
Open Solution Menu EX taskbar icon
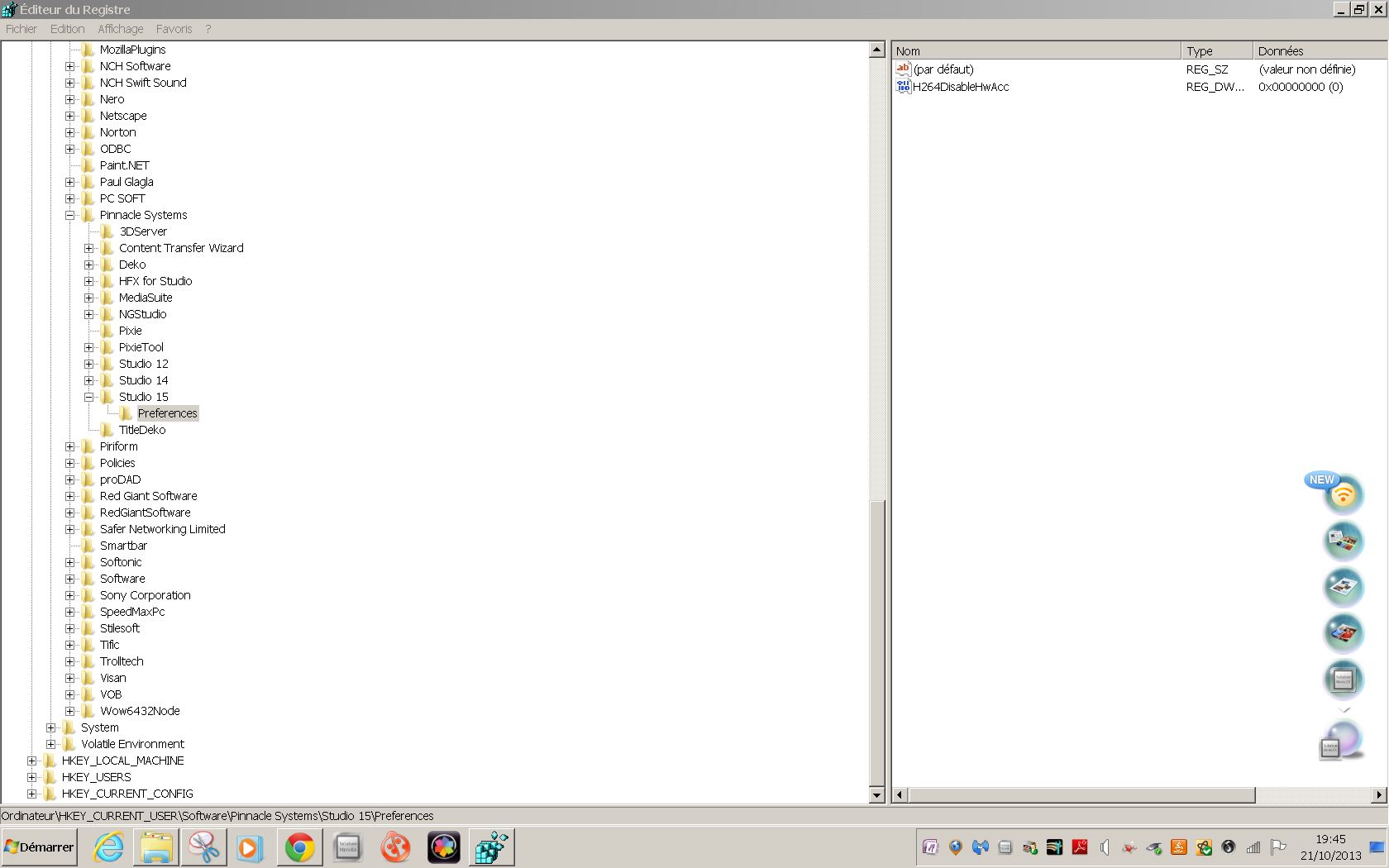(347, 847)
